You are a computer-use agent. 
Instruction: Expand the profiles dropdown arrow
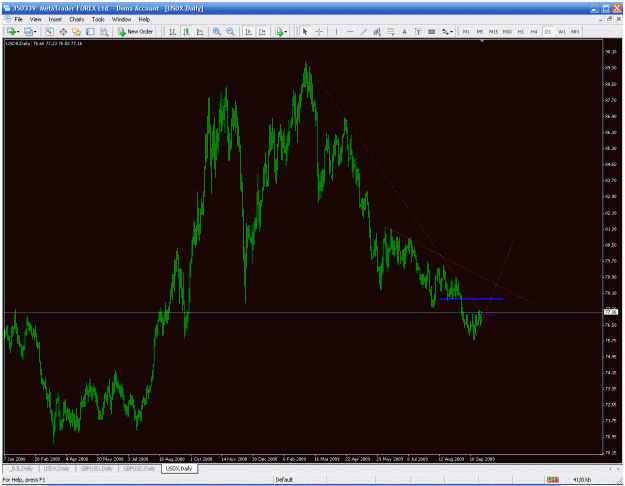click(x=35, y=32)
